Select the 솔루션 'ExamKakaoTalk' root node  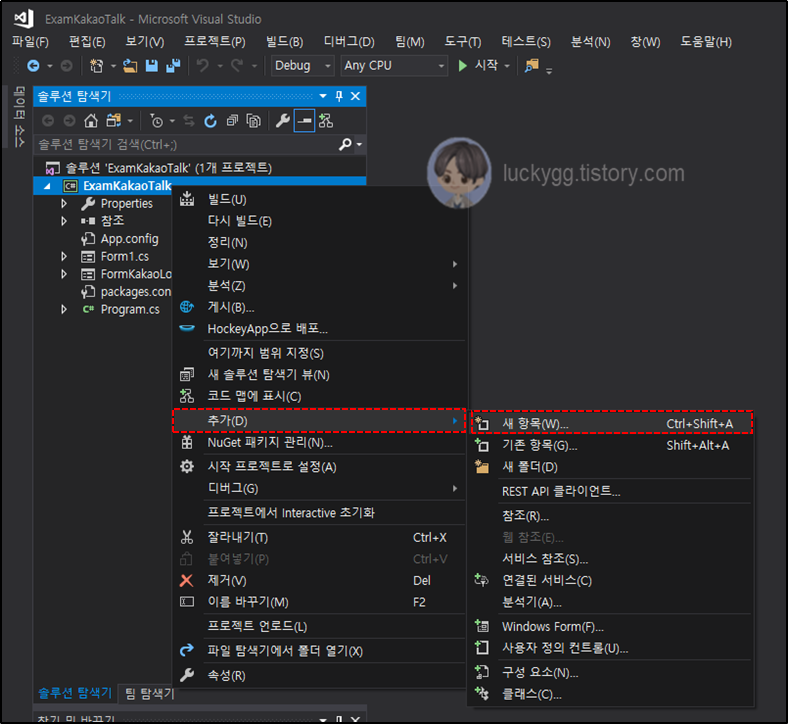pyautogui.click(x=169, y=168)
